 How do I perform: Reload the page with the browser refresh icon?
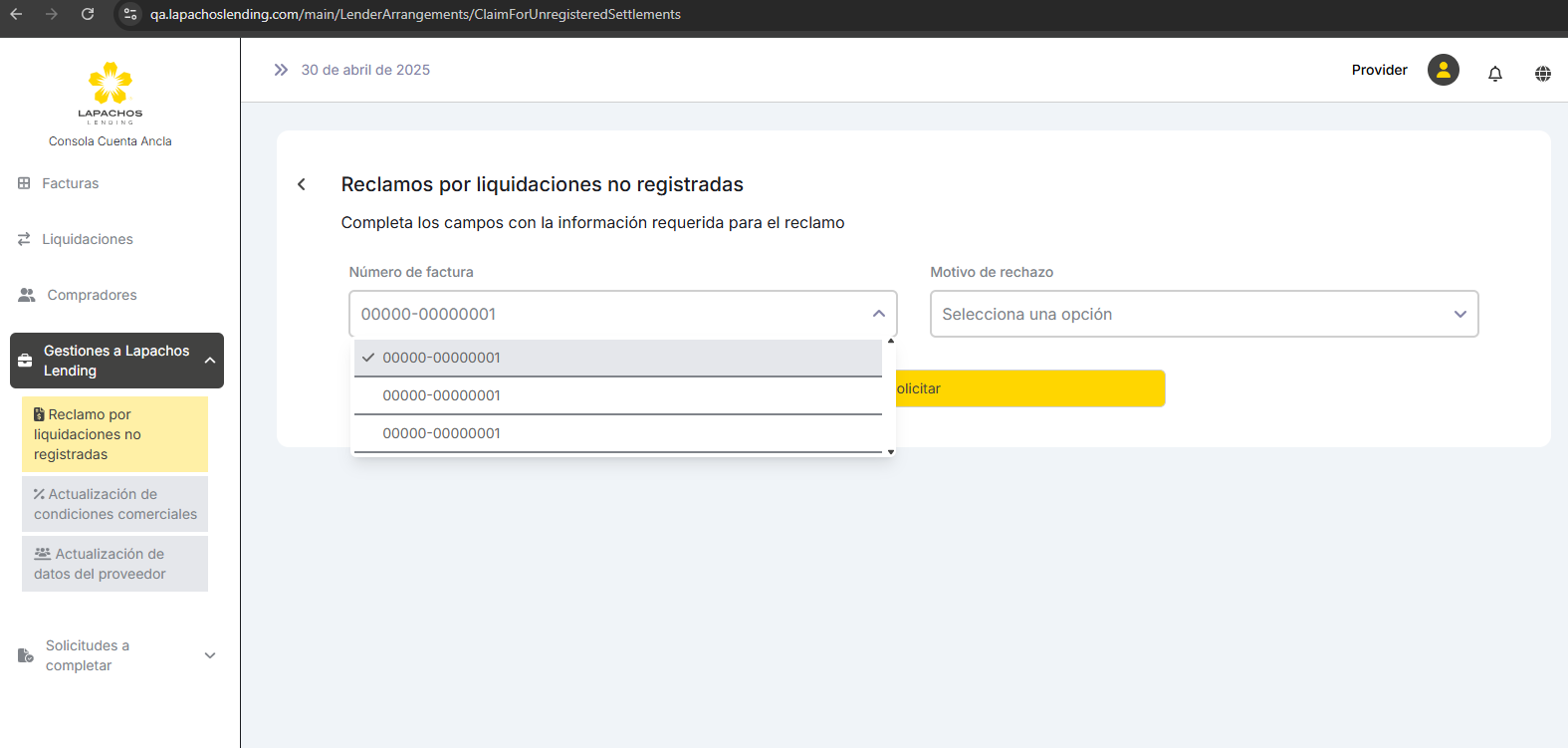click(x=88, y=14)
